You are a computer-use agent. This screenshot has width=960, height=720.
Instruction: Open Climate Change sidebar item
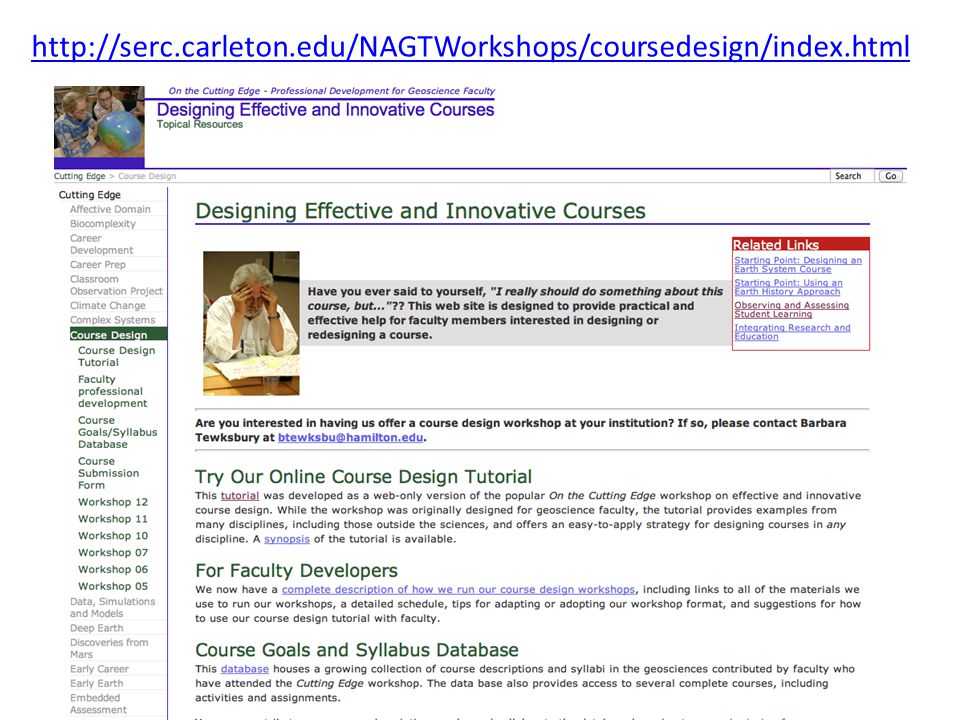click(x=108, y=306)
